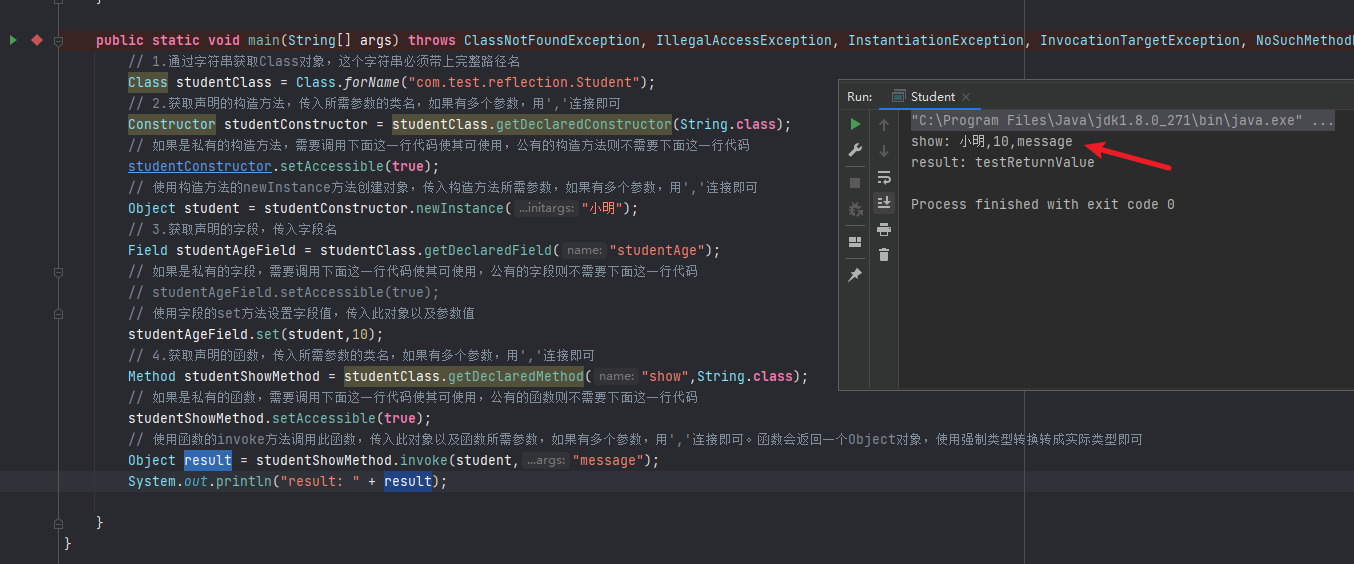Image resolution: width=1354 pixels, height=564 pixels.
Task: Click the highlighted result variable in println
Action: click(408, 482)
